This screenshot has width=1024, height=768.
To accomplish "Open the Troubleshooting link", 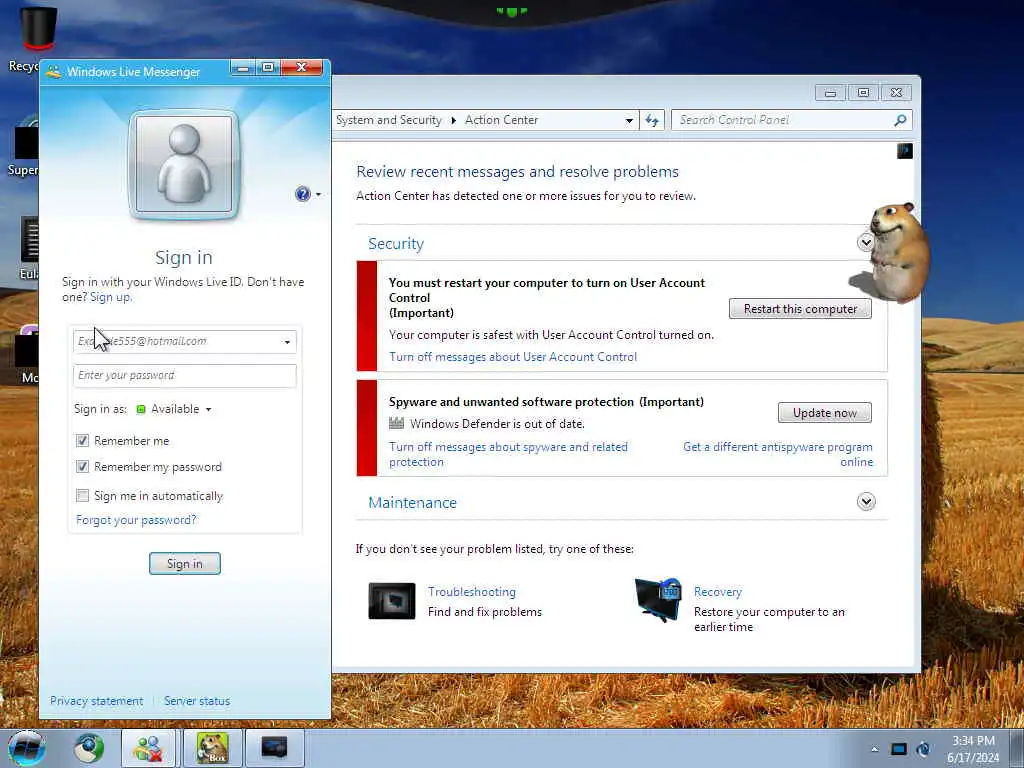I will 472,592.
